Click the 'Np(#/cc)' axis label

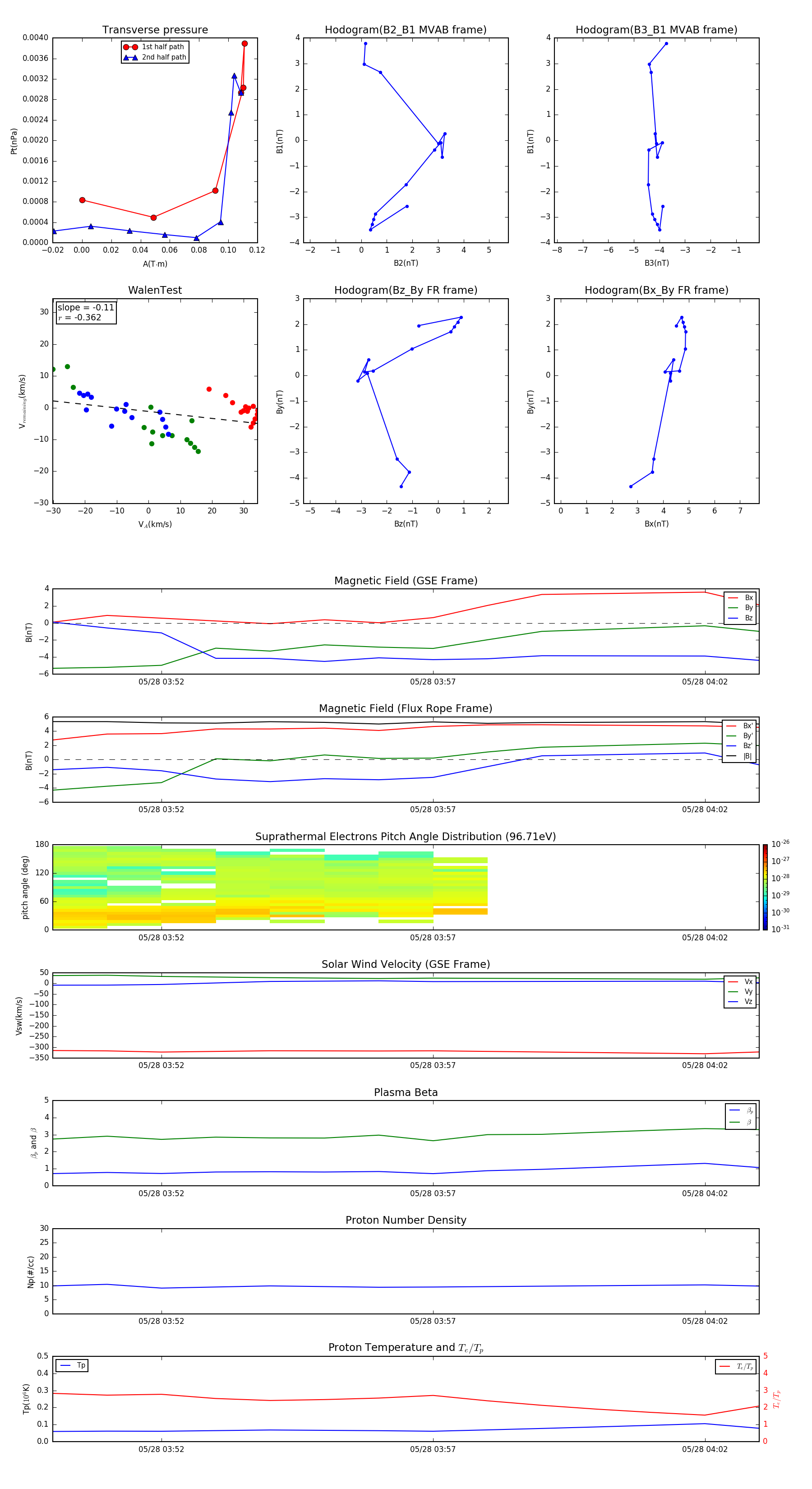pyautogui.click(x=31, y=1272)
